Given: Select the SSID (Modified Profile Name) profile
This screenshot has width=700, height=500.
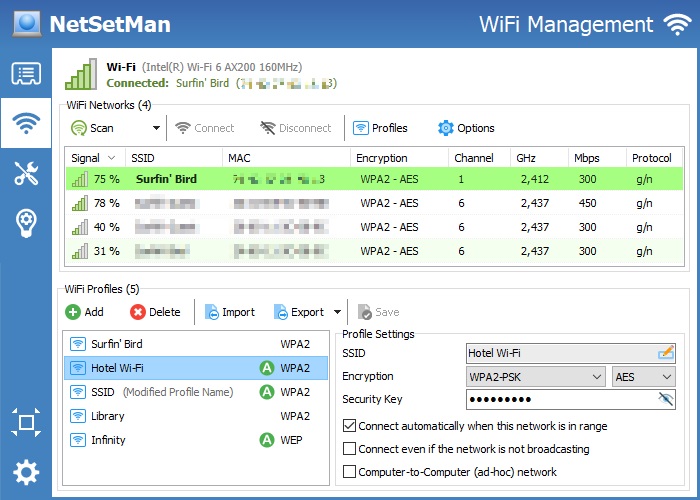Looking at the screenshot, I should click(x=196, y=392).
